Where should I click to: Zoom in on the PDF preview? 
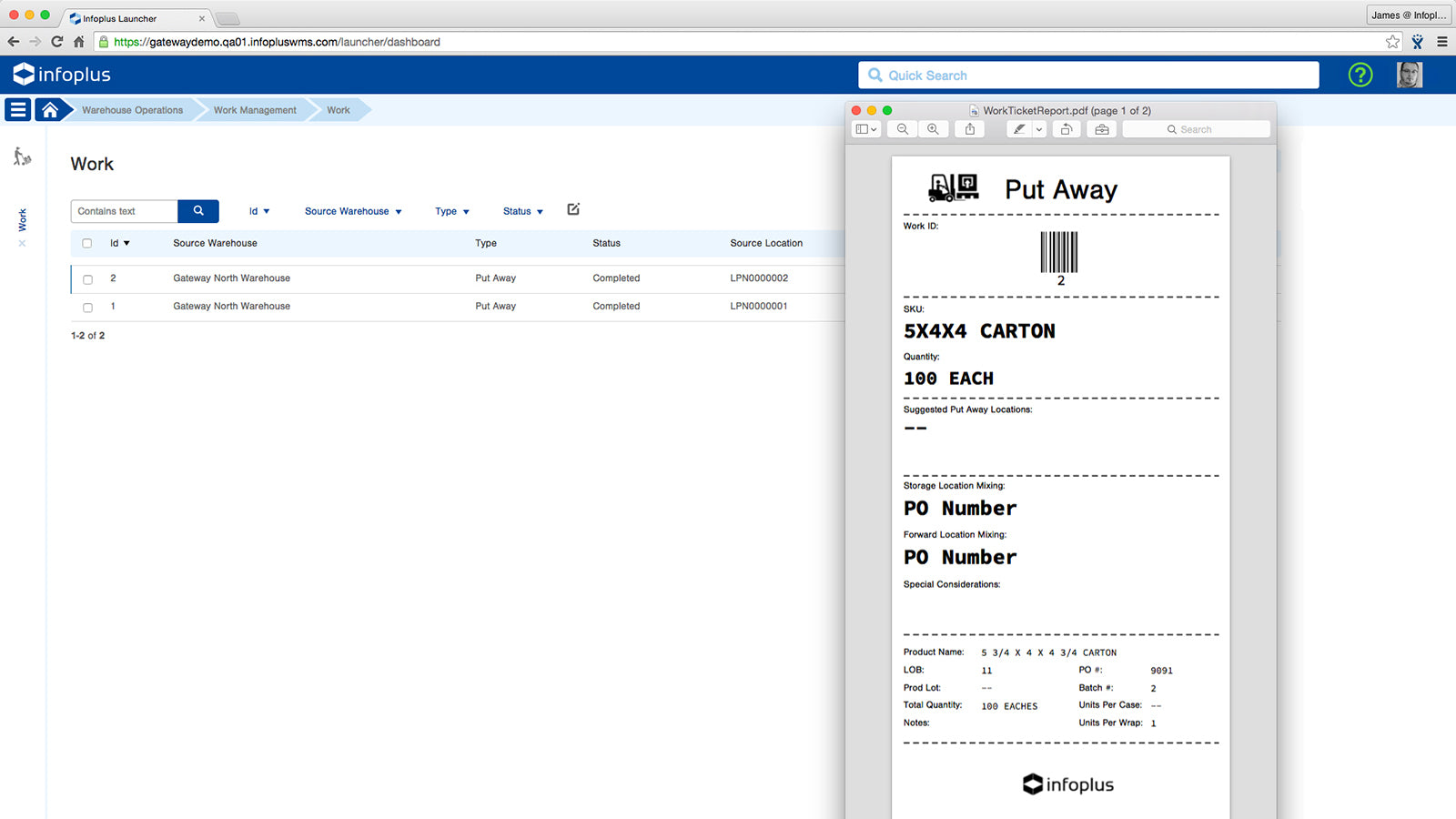[x=933, y=128]
